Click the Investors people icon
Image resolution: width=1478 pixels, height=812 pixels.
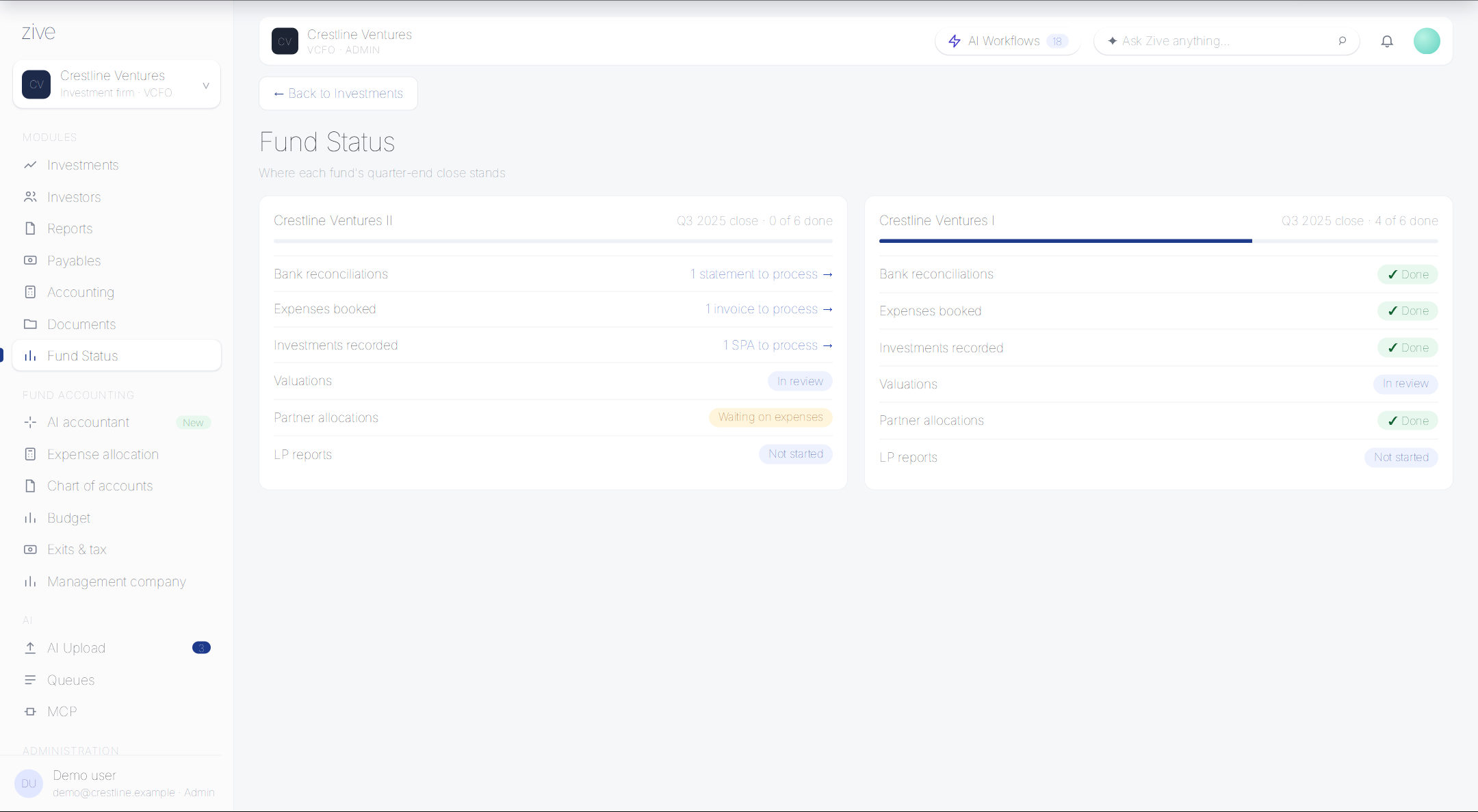pyautogui.click(x=30, y=197)
